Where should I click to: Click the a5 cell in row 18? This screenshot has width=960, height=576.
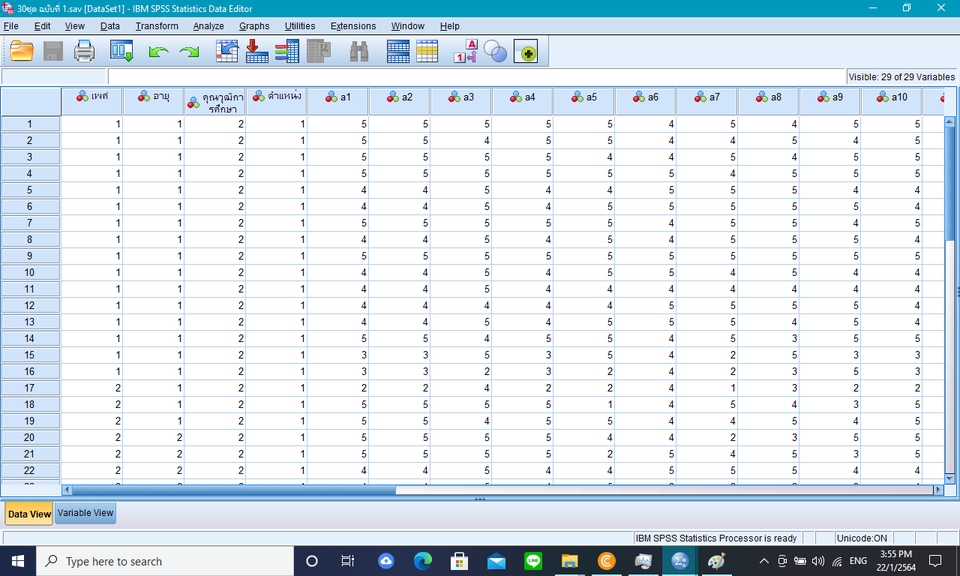584,405
